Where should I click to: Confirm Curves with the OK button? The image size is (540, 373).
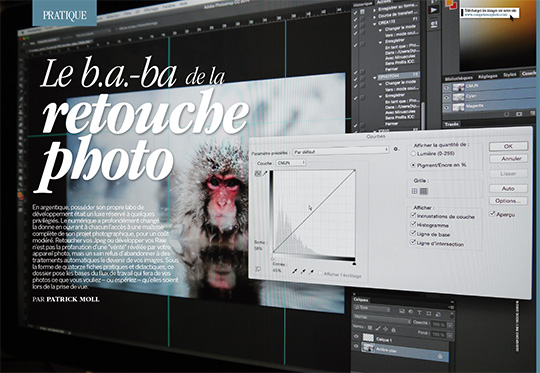(508, 146)
